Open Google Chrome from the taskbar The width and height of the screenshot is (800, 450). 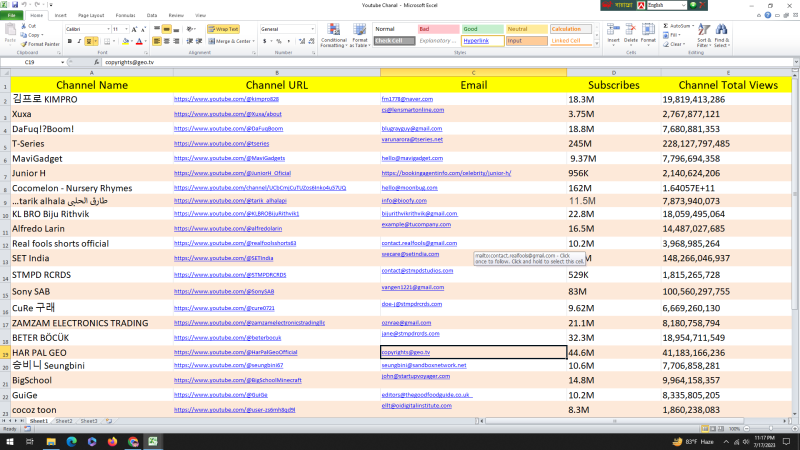coord(133,442)
